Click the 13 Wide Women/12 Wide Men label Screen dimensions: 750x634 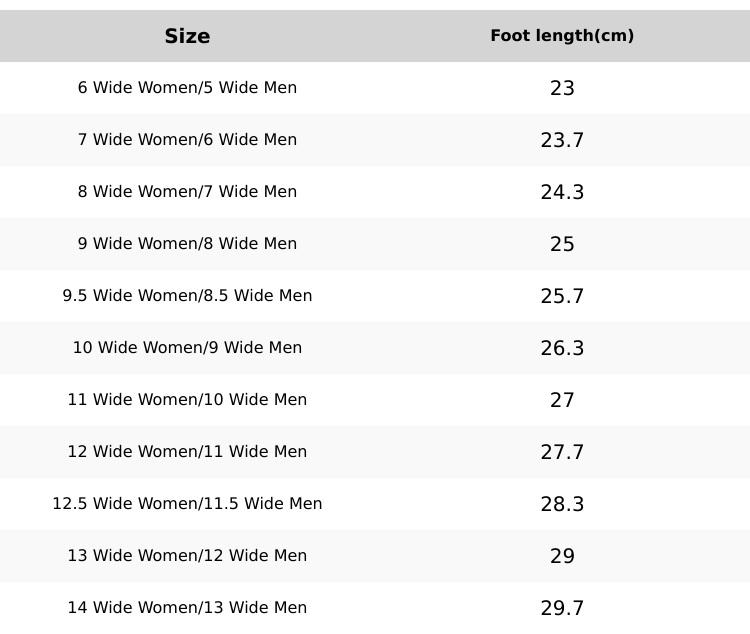[187, 556]
